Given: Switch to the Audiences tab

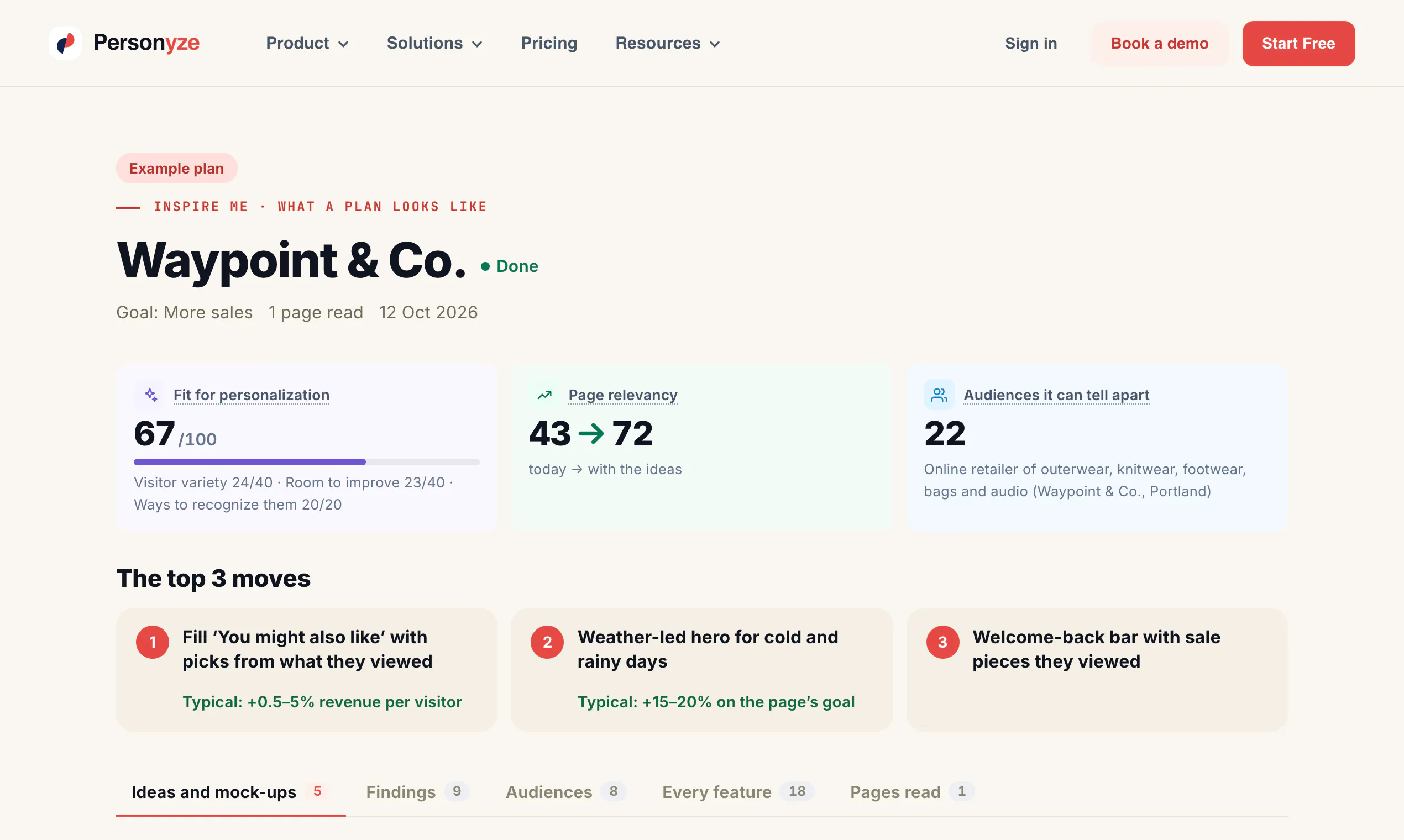Looking at the screenshot, I should click(565, 791).
